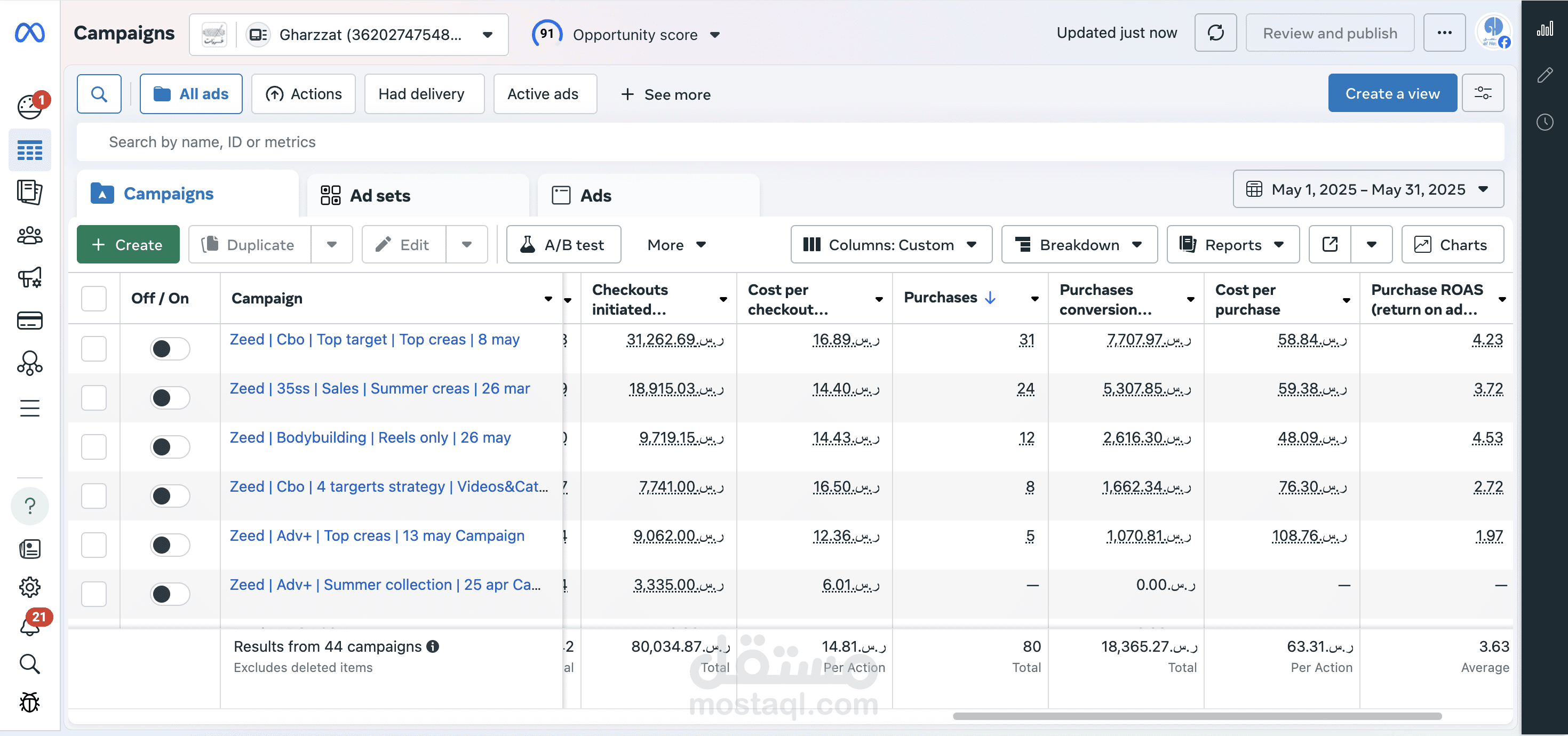Click the sidebar search magnifier icon
Image resolution: width=1568 pixels, height=736 pixels.
point(29,663)
